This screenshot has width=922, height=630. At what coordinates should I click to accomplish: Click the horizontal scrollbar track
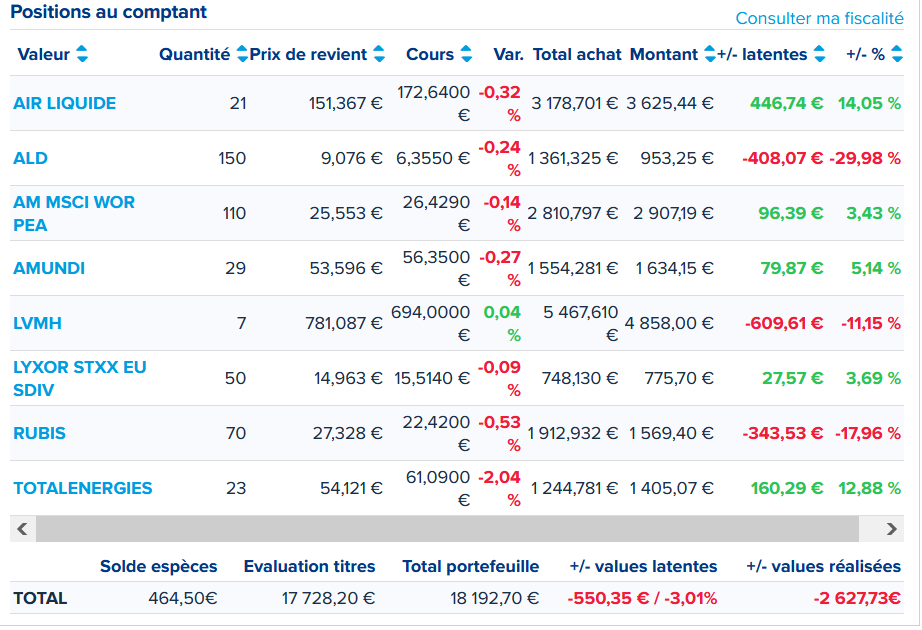coord(447,529)
